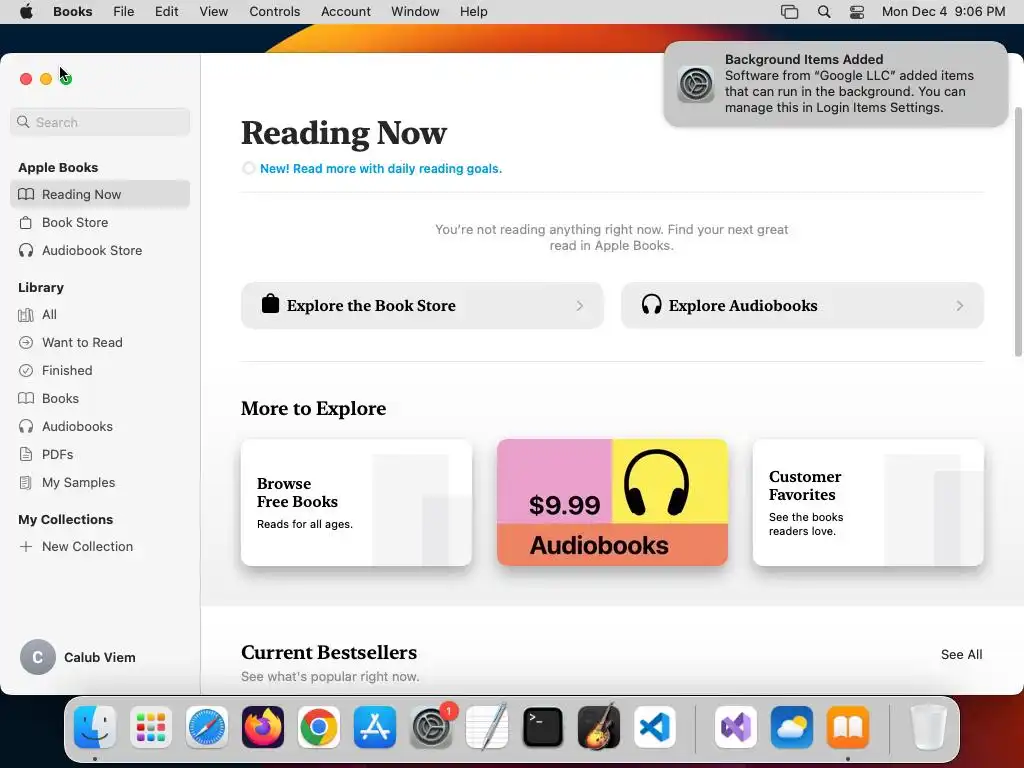Select the All library shelf icon
The image size is (1024, 768).
click(x=26, y=315)
